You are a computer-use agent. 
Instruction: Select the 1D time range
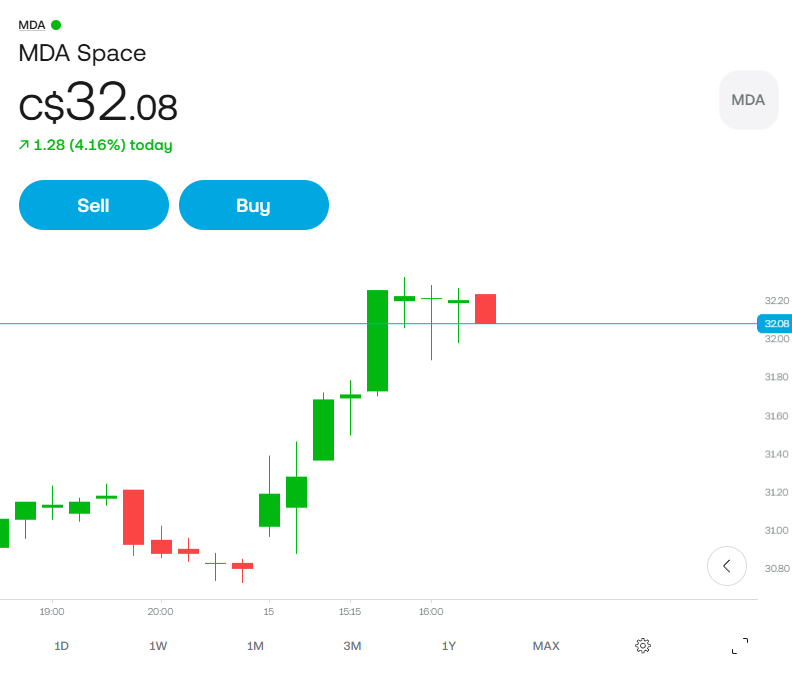[x=61, y=646]
